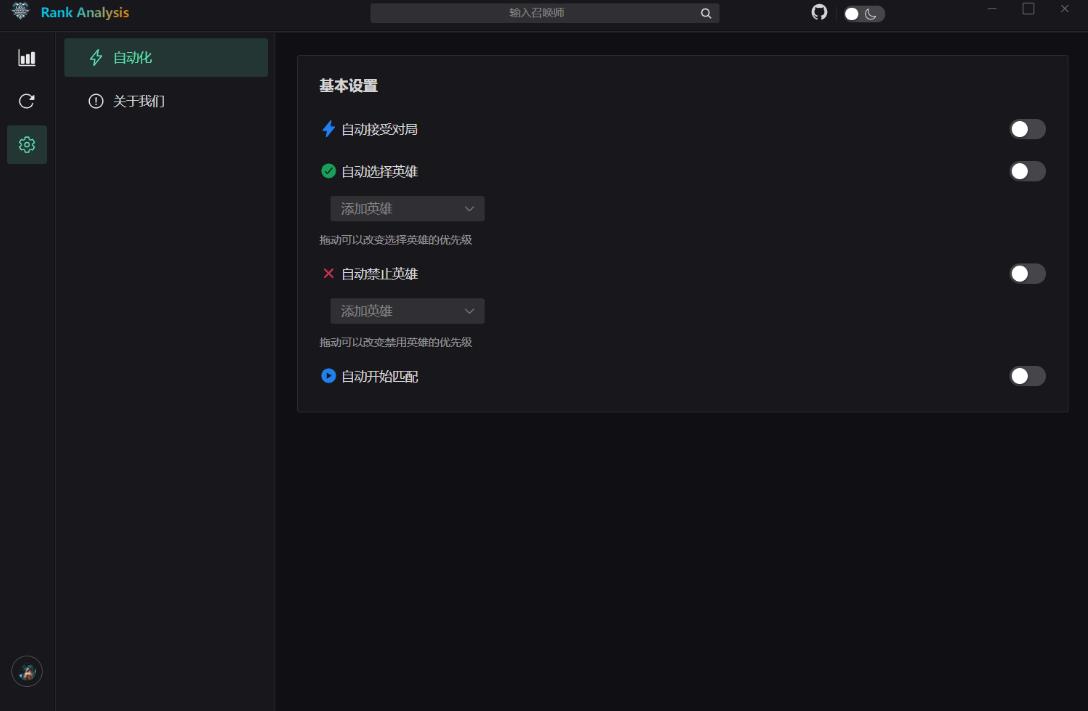The image size is (1088, 711).
Task: Click the info icon beside 关于我们
Action: pyautogui.click(x=96, y=101)
